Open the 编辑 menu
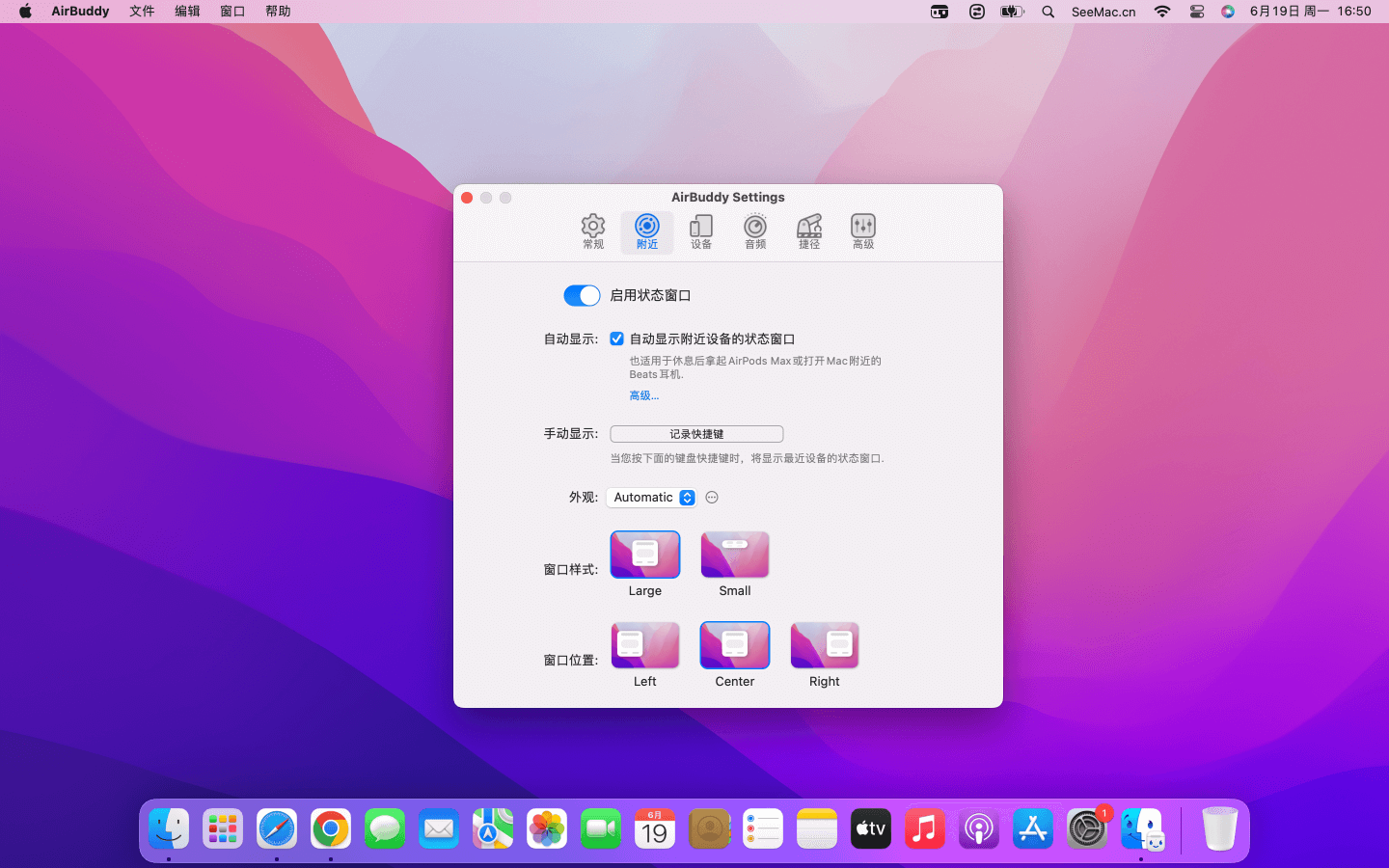1389x868 pixels. point(187,12)
